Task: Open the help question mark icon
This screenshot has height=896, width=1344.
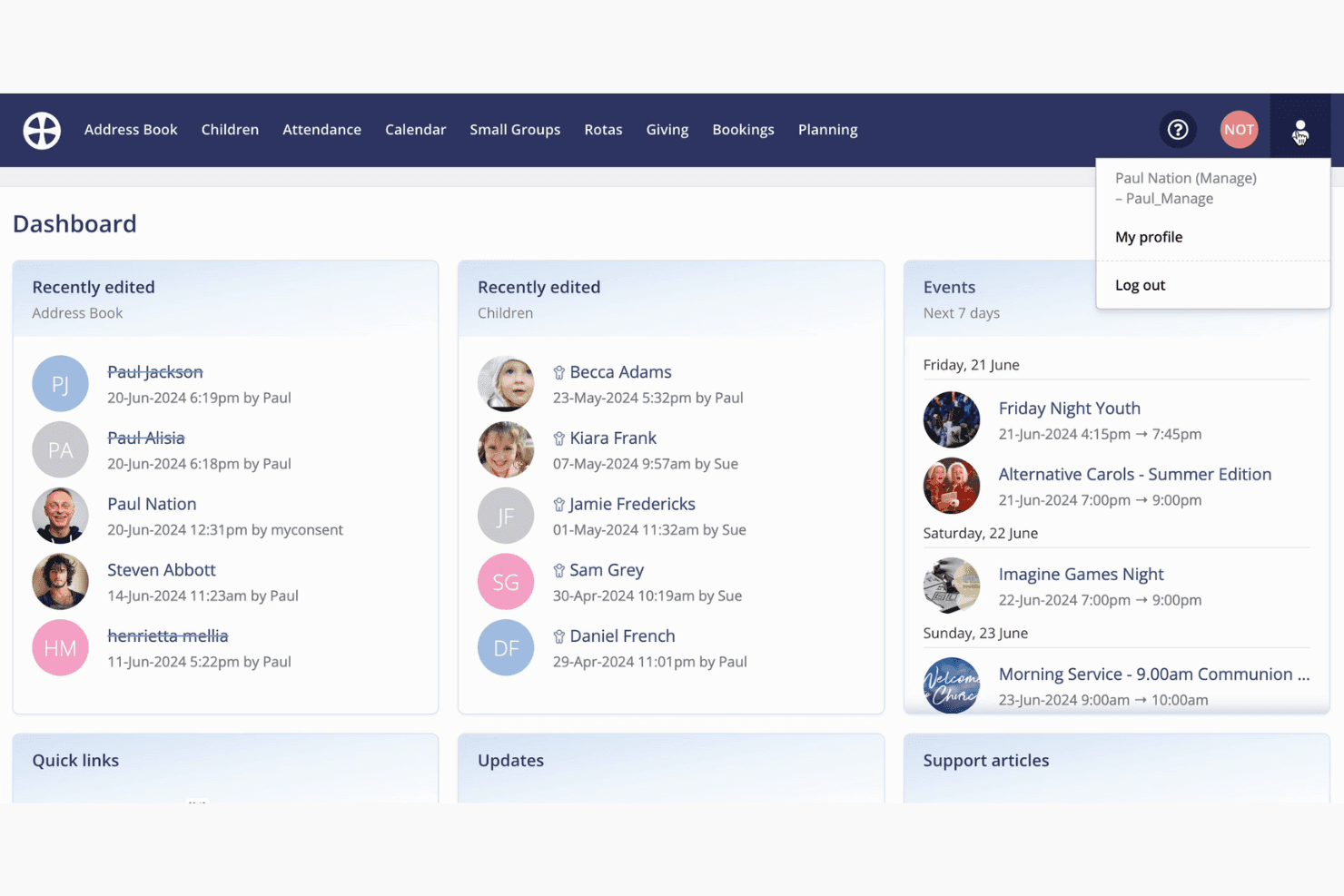Action: [1178, 130]
